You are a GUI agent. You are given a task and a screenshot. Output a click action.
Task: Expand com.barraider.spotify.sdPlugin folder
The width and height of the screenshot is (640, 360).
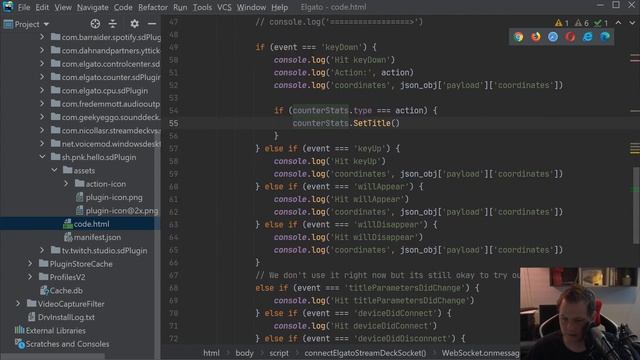[42, 37]
